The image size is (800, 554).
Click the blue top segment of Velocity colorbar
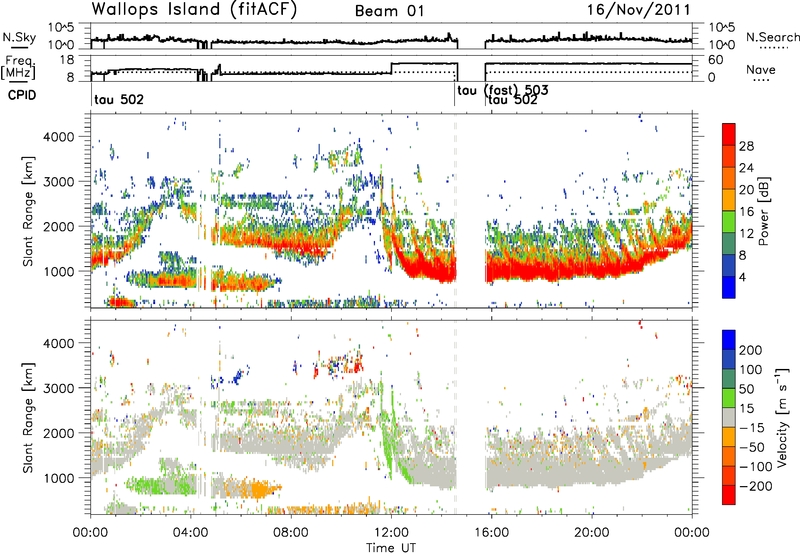click(729, 340)
